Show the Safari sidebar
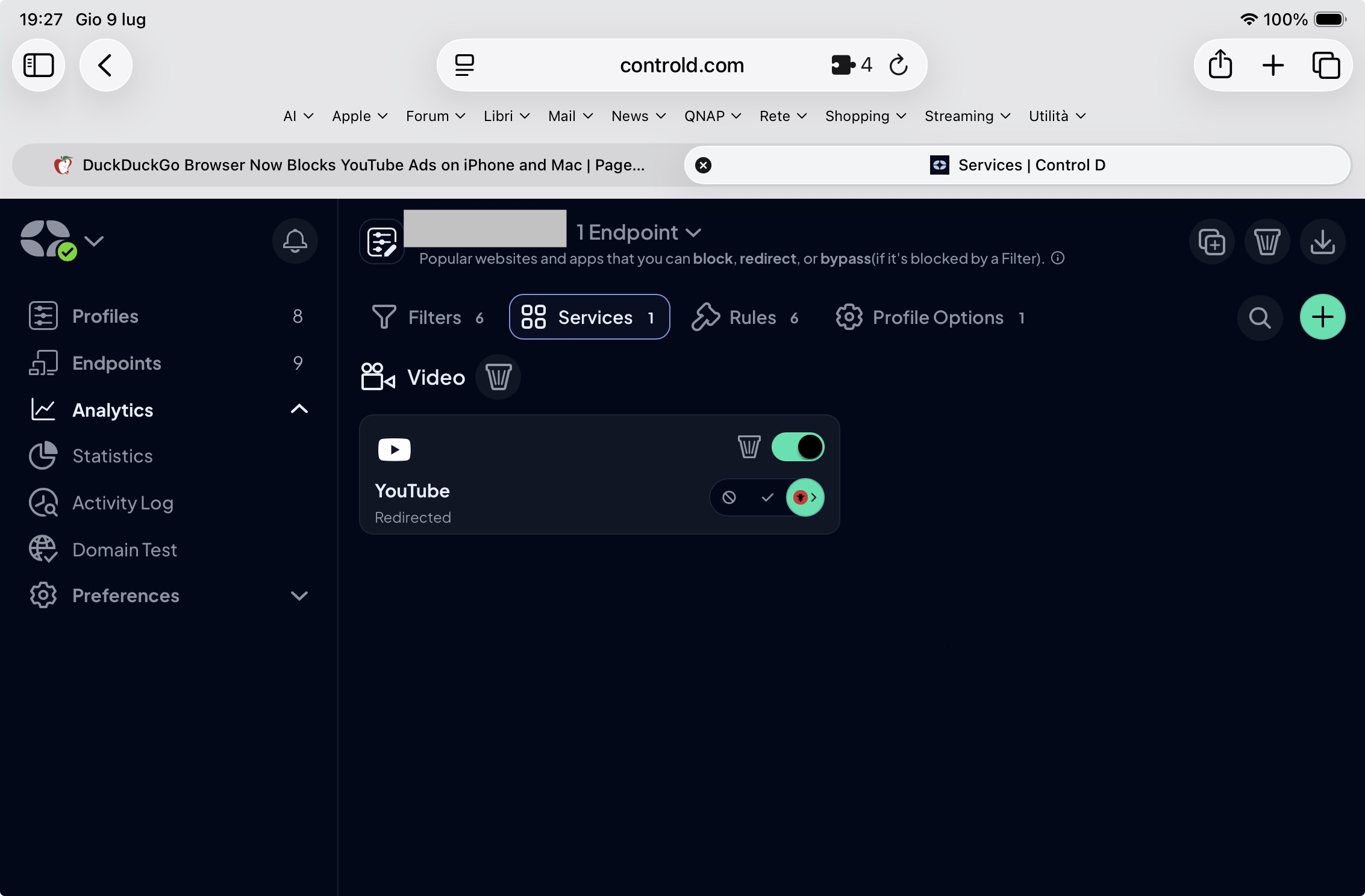Viewport: 1365px width, 896px height. point(39,65)
